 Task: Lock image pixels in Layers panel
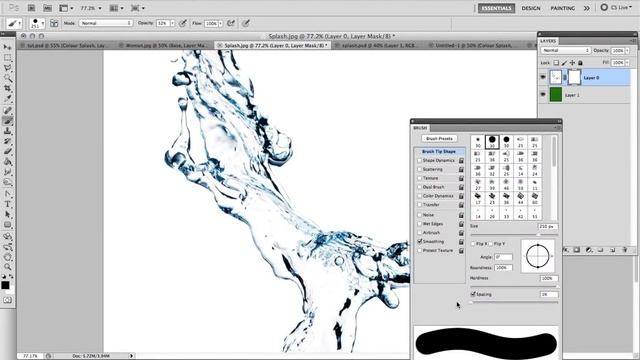point(564,63)
